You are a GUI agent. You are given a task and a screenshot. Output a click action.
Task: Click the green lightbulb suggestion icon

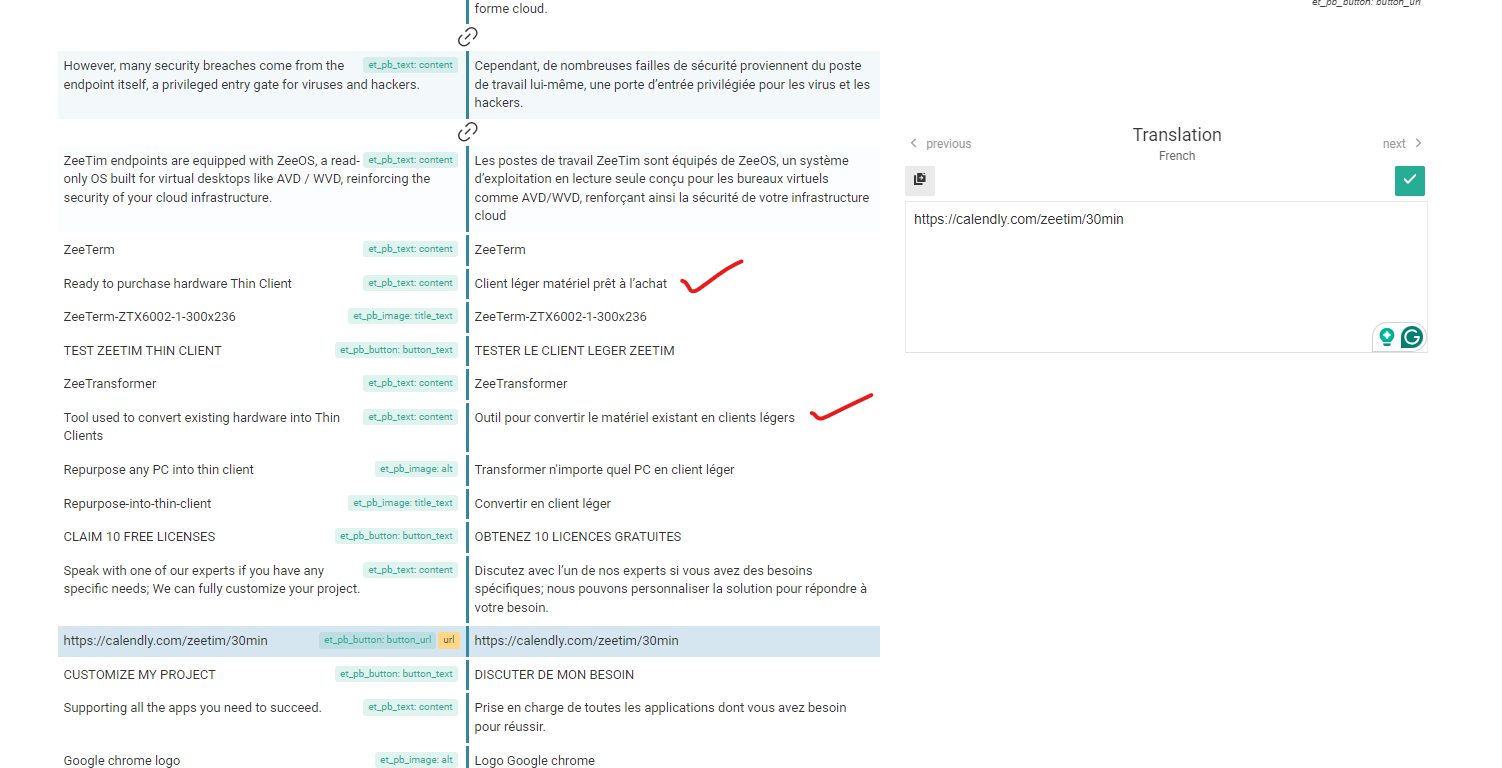tap(1387, 337)
